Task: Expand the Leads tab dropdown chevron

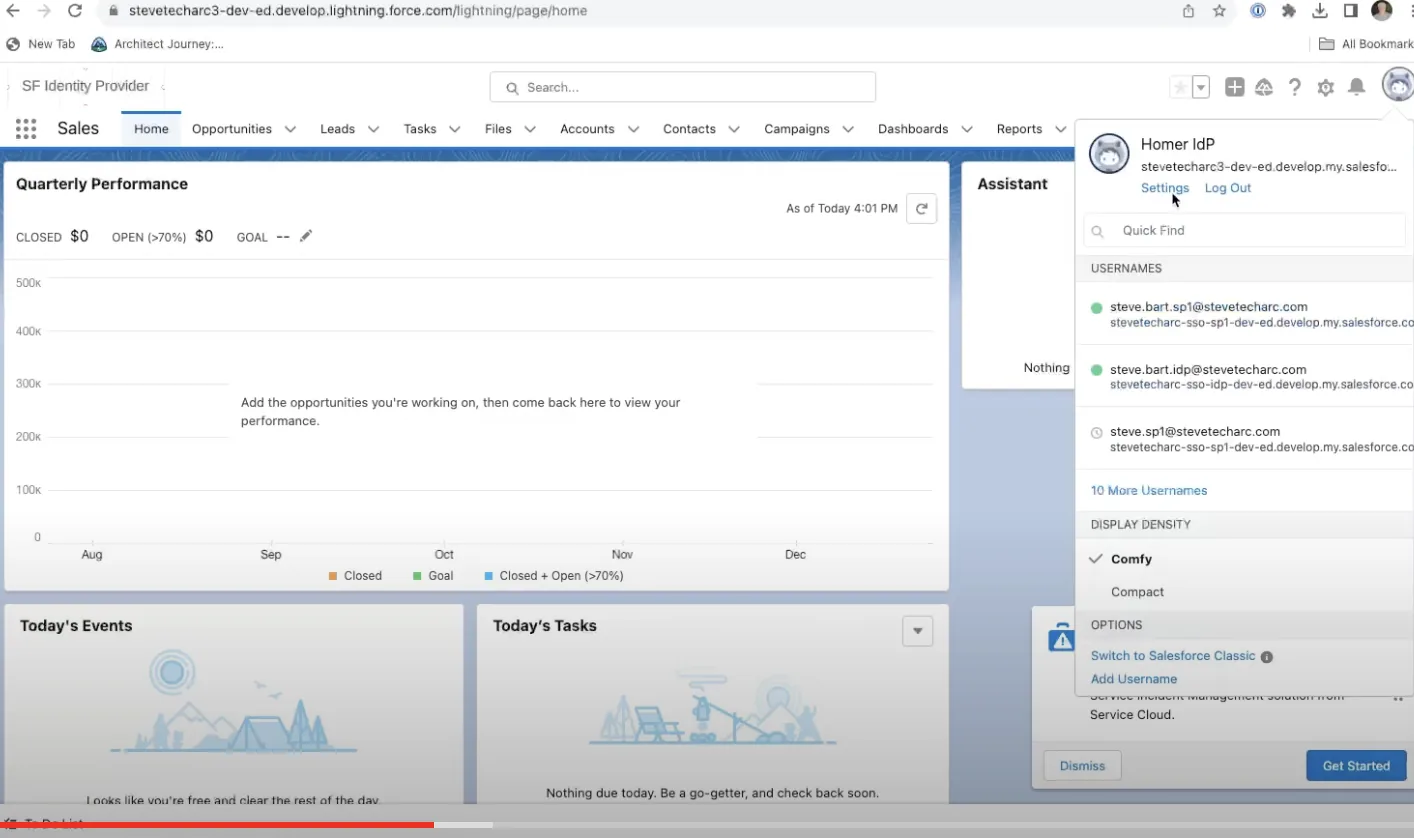Action: tap(374, 129)
